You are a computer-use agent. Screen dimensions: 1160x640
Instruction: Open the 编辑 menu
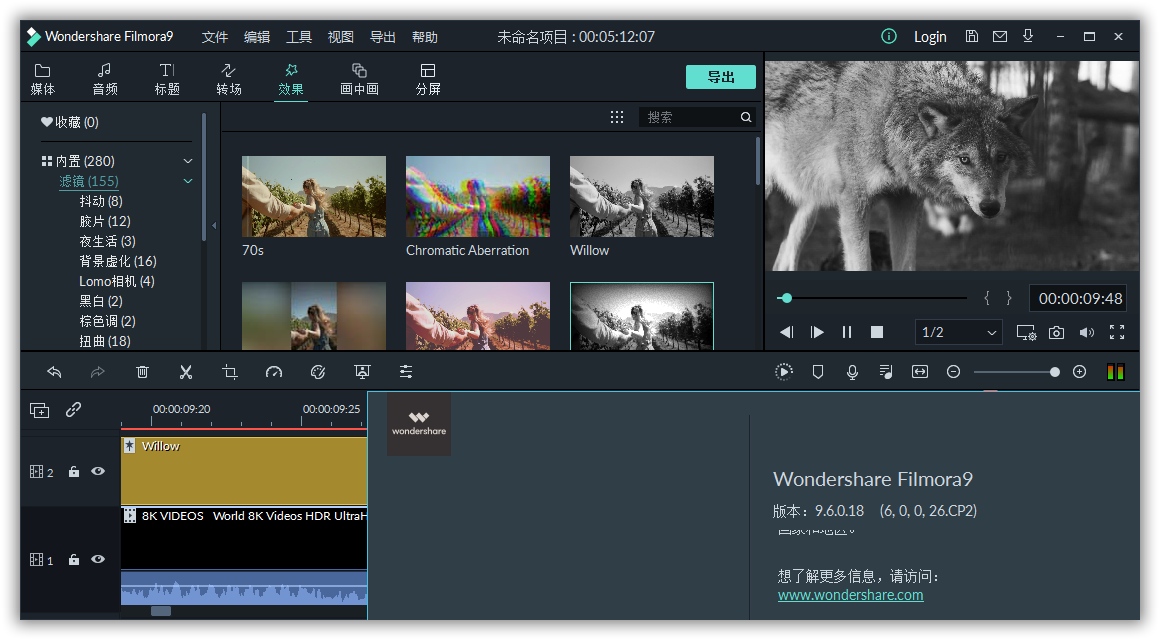tap(257, 37)
